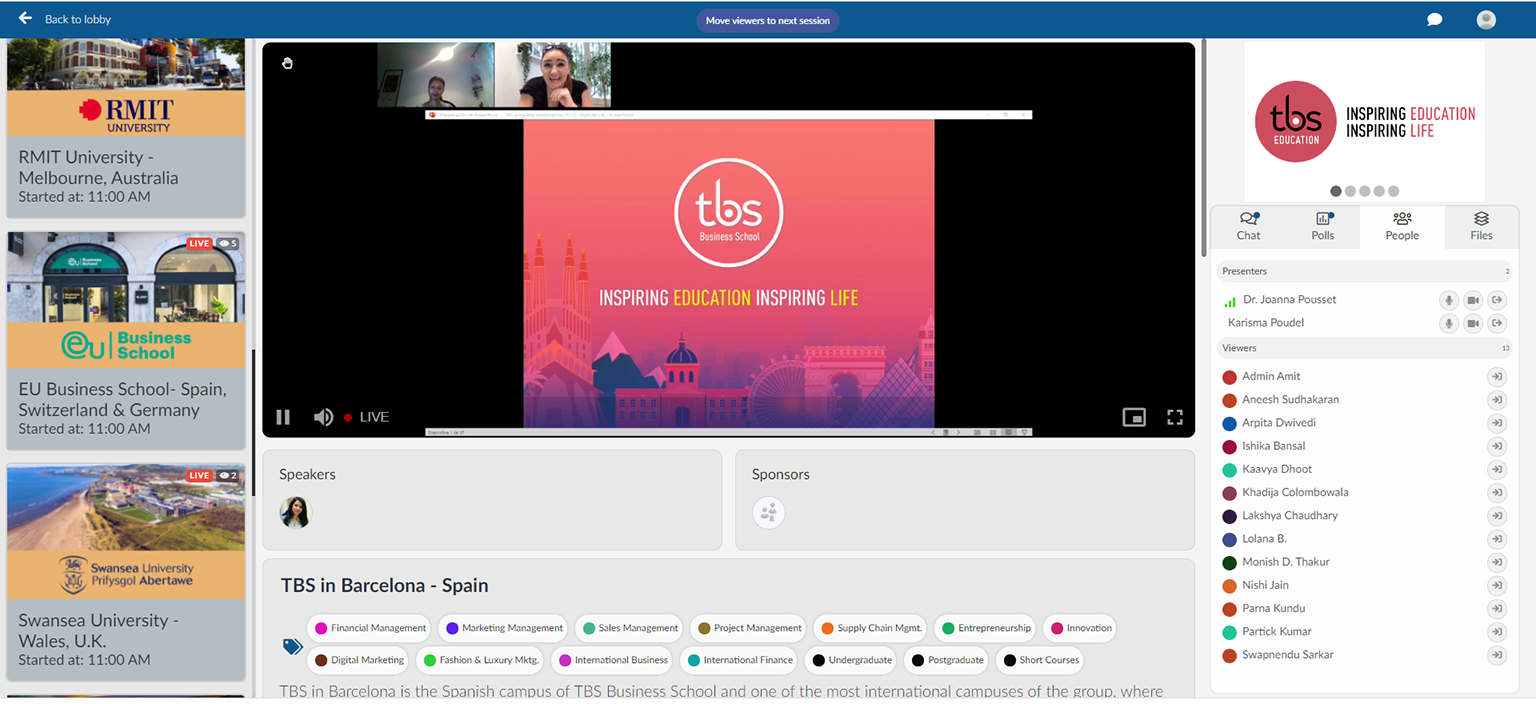Toggle Karisma Poudel's microphone
The width and height of the screenshot is (1536, 704).
1449,323
